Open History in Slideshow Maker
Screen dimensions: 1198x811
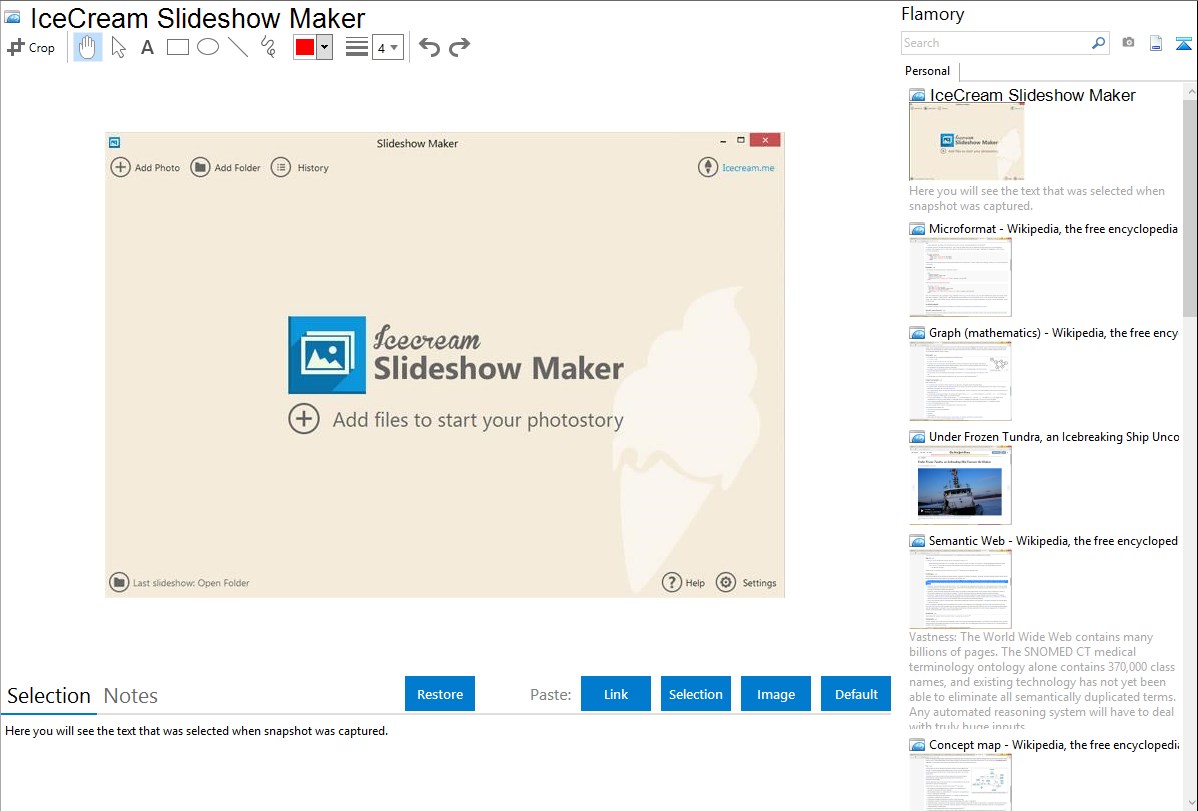300,167
